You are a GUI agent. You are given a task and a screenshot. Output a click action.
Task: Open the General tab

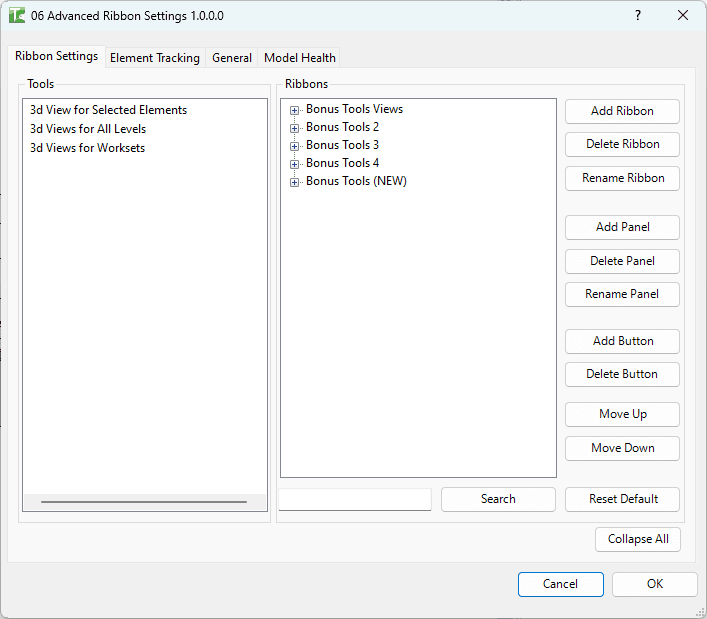(232, 58)
